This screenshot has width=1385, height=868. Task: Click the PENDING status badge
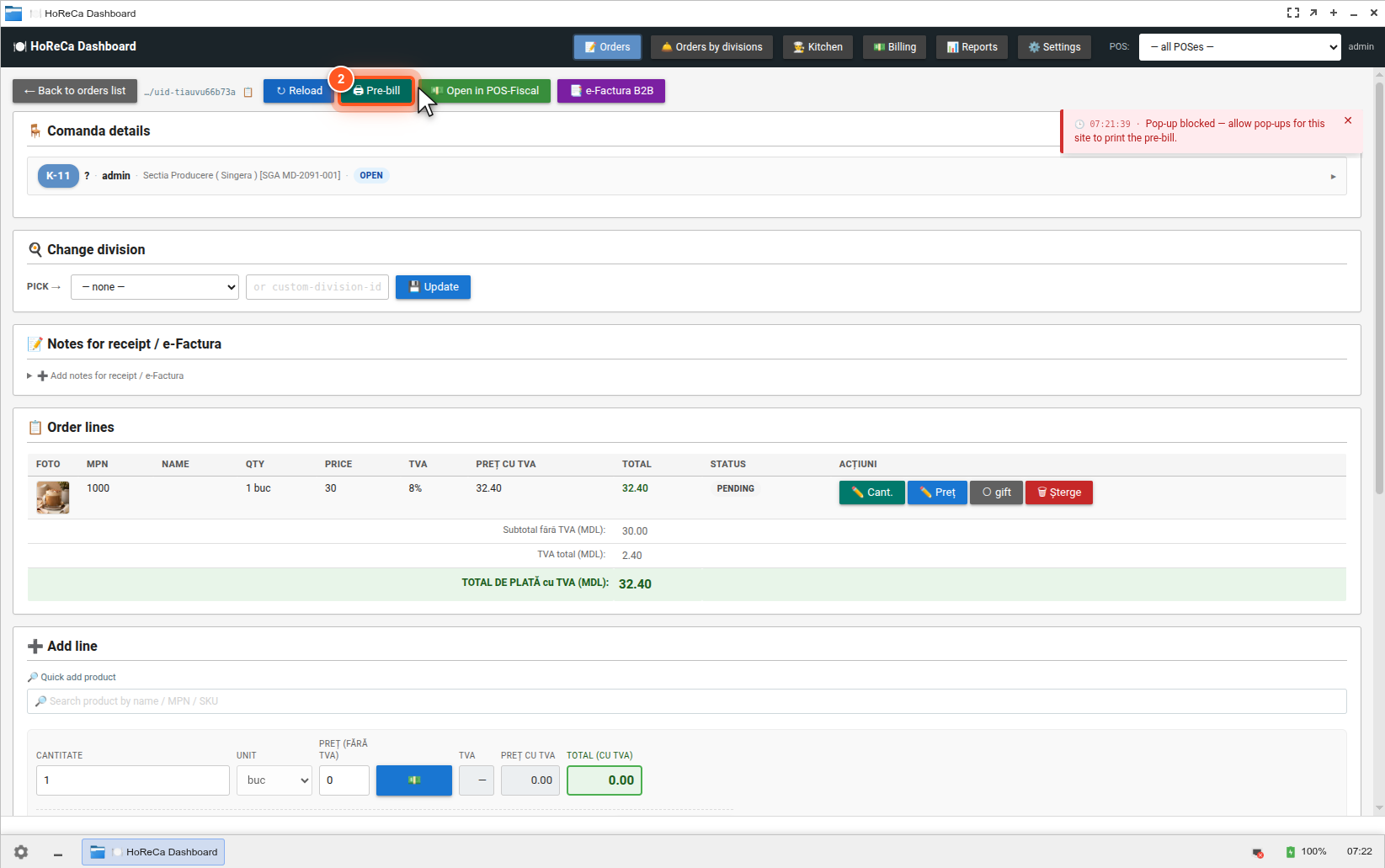[x=736, y=489]
